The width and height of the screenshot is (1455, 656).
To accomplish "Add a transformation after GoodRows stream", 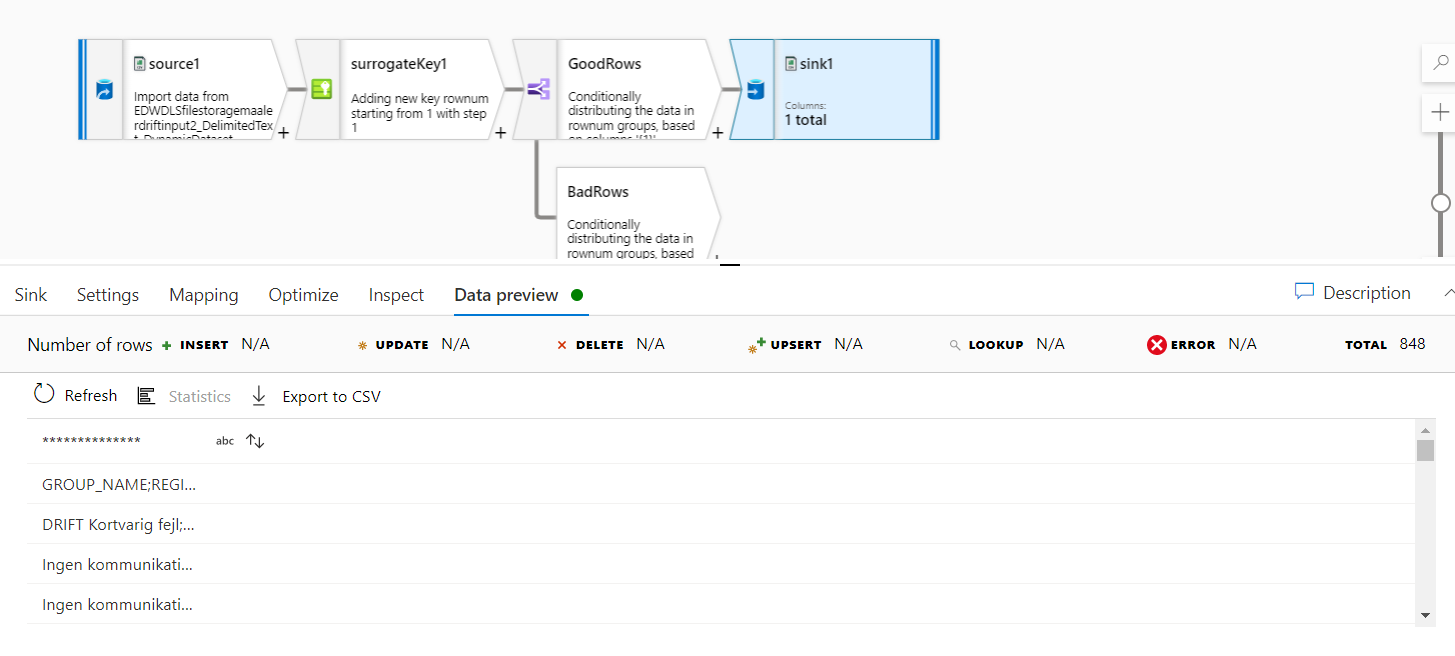I will 717,131.
